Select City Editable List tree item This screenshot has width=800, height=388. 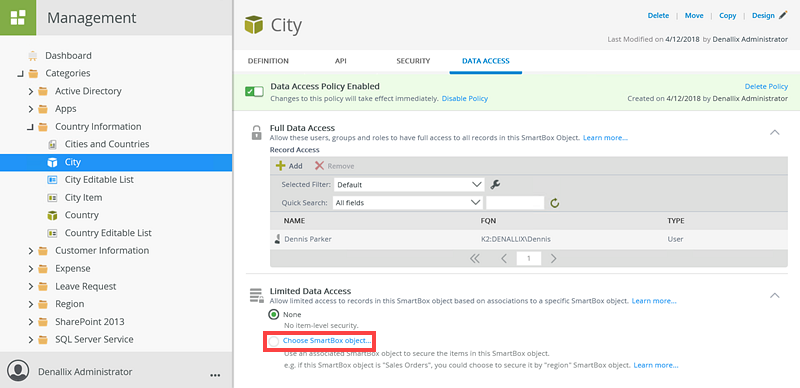(x=99, y=180)
